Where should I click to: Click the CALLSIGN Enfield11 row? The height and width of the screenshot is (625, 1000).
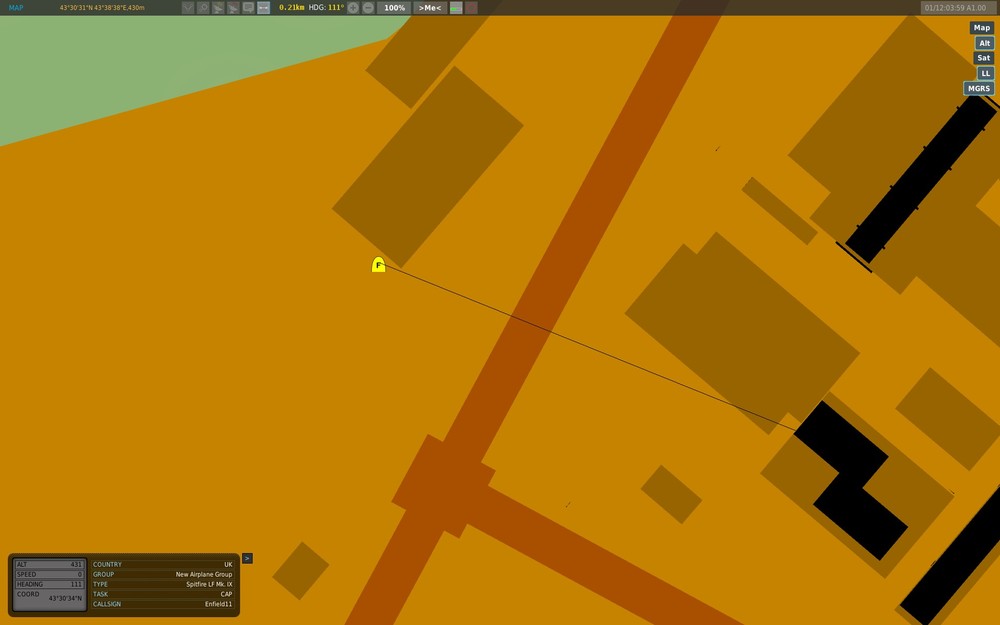(163, 604)
